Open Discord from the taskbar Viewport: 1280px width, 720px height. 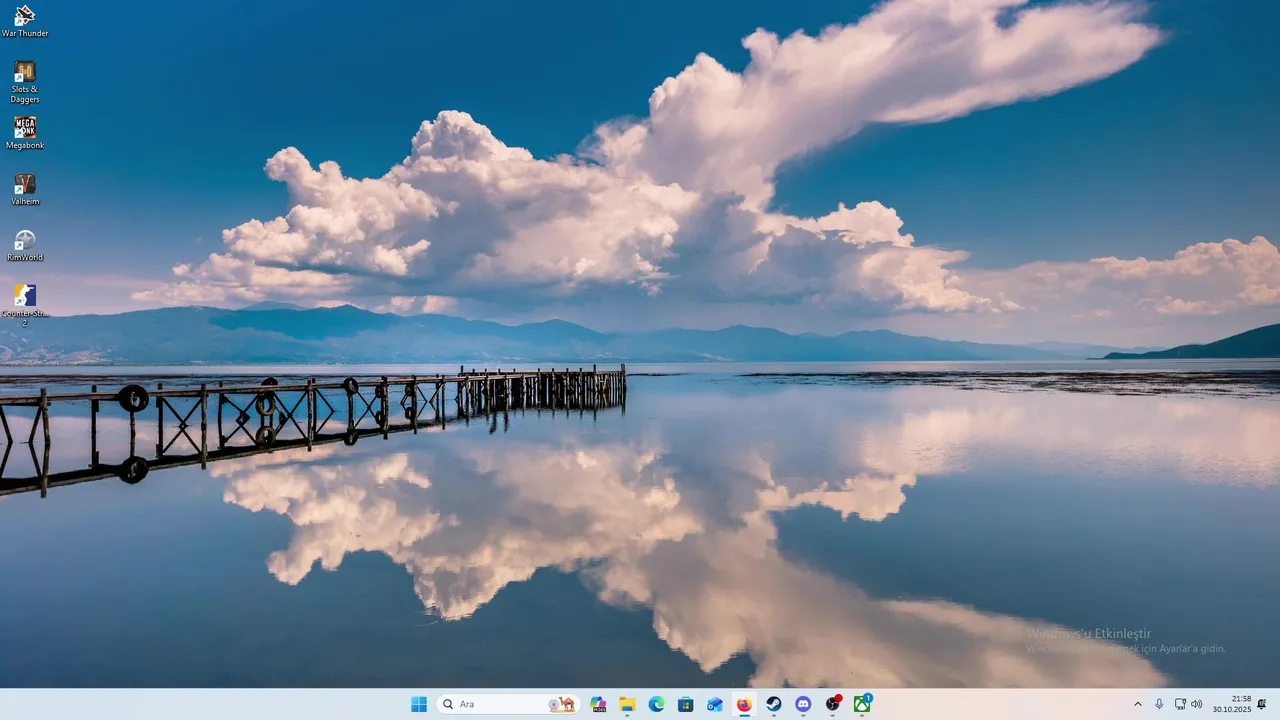803,704
